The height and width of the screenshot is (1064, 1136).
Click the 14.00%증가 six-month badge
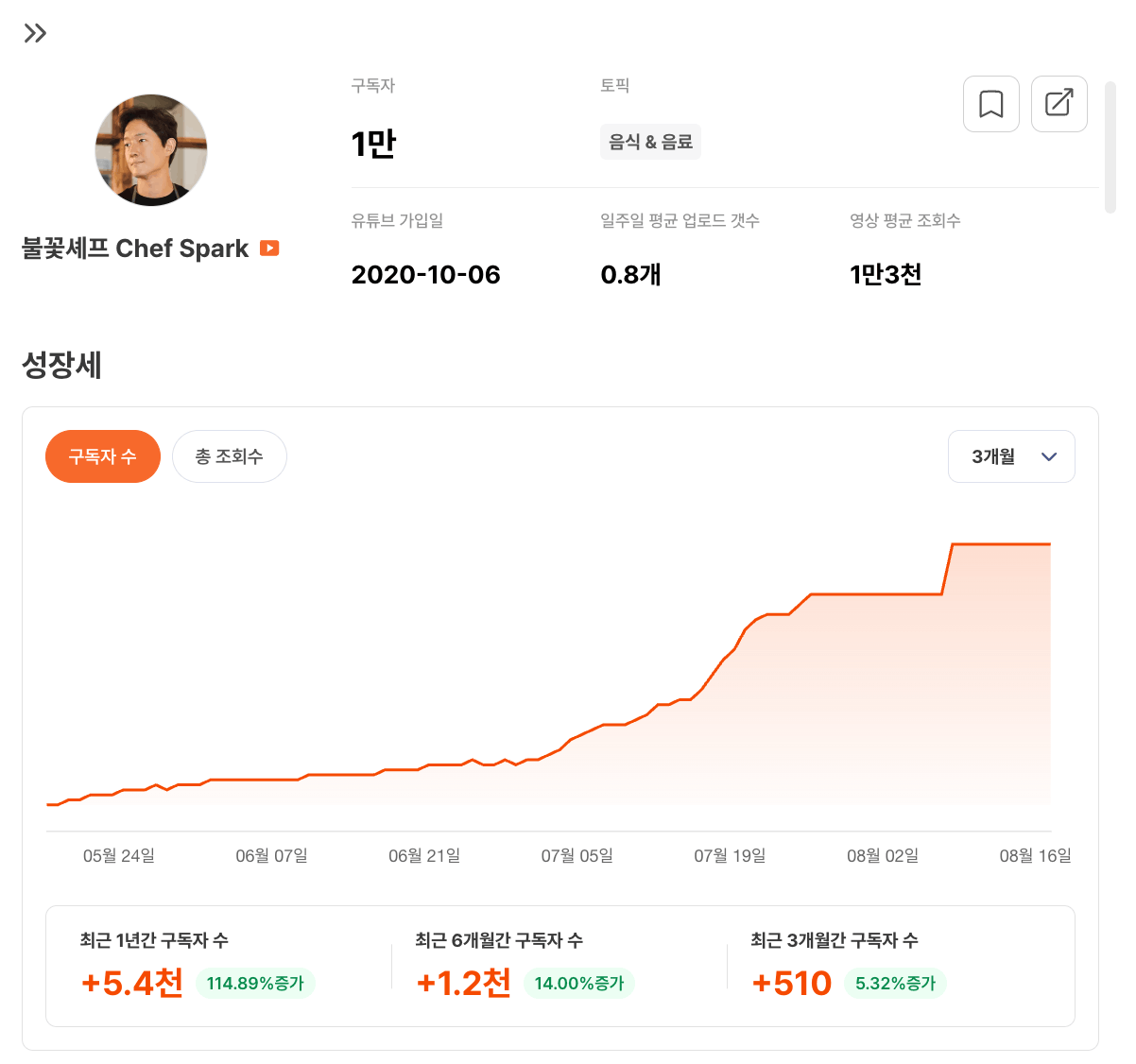579,984
